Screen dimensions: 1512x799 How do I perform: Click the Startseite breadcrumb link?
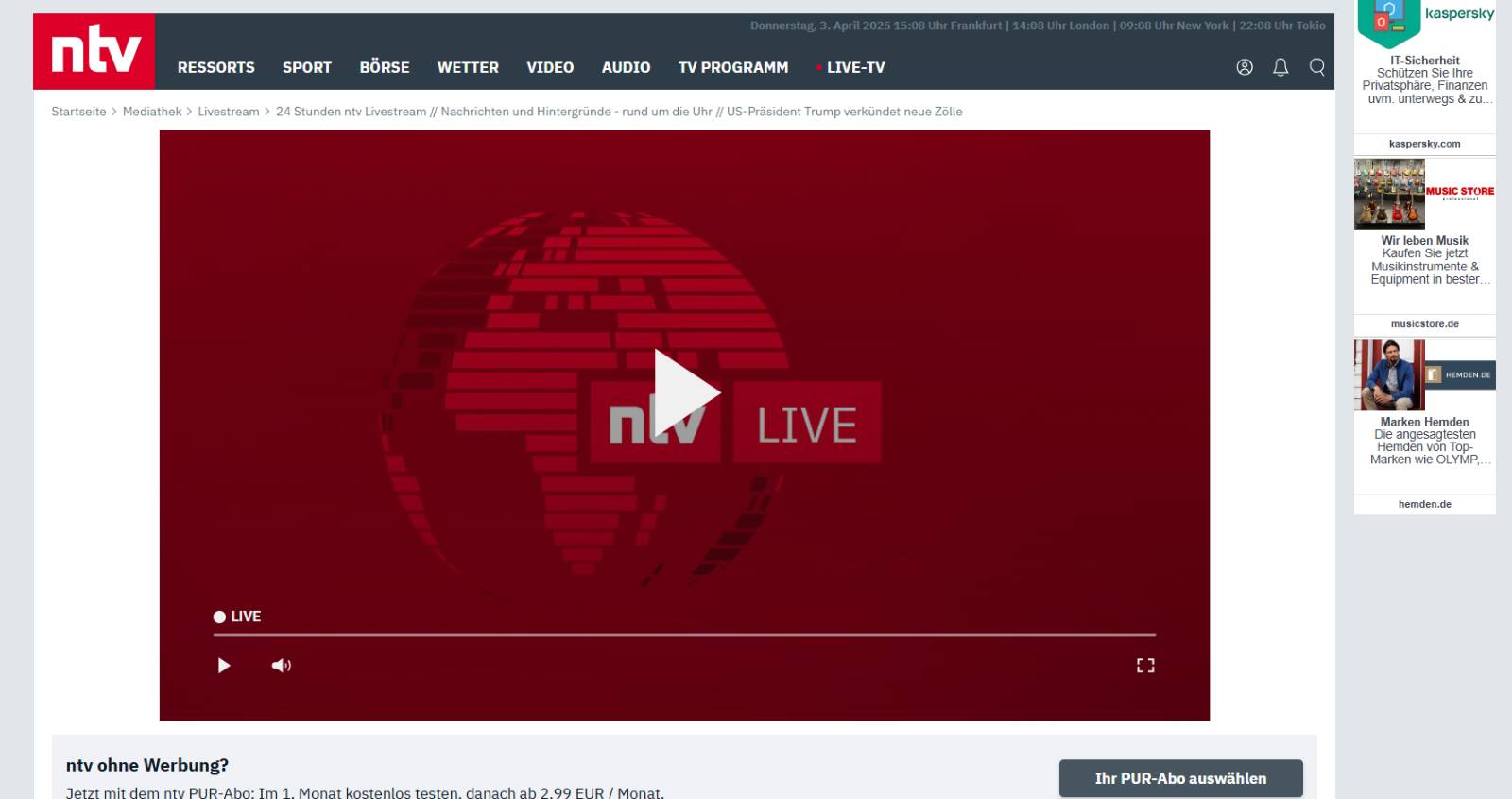(78, 112)
